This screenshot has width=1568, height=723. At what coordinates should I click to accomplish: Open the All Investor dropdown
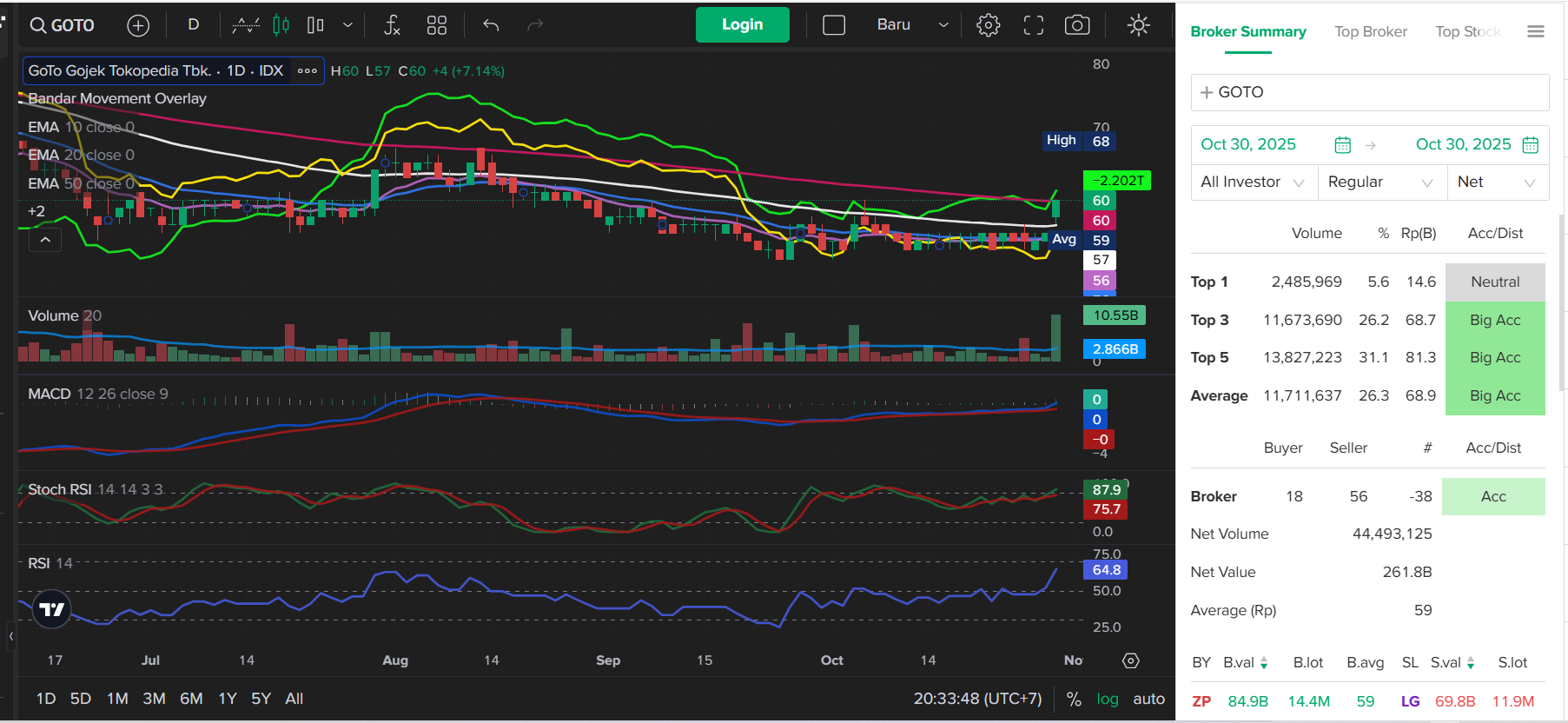[x=1253, y=182]
